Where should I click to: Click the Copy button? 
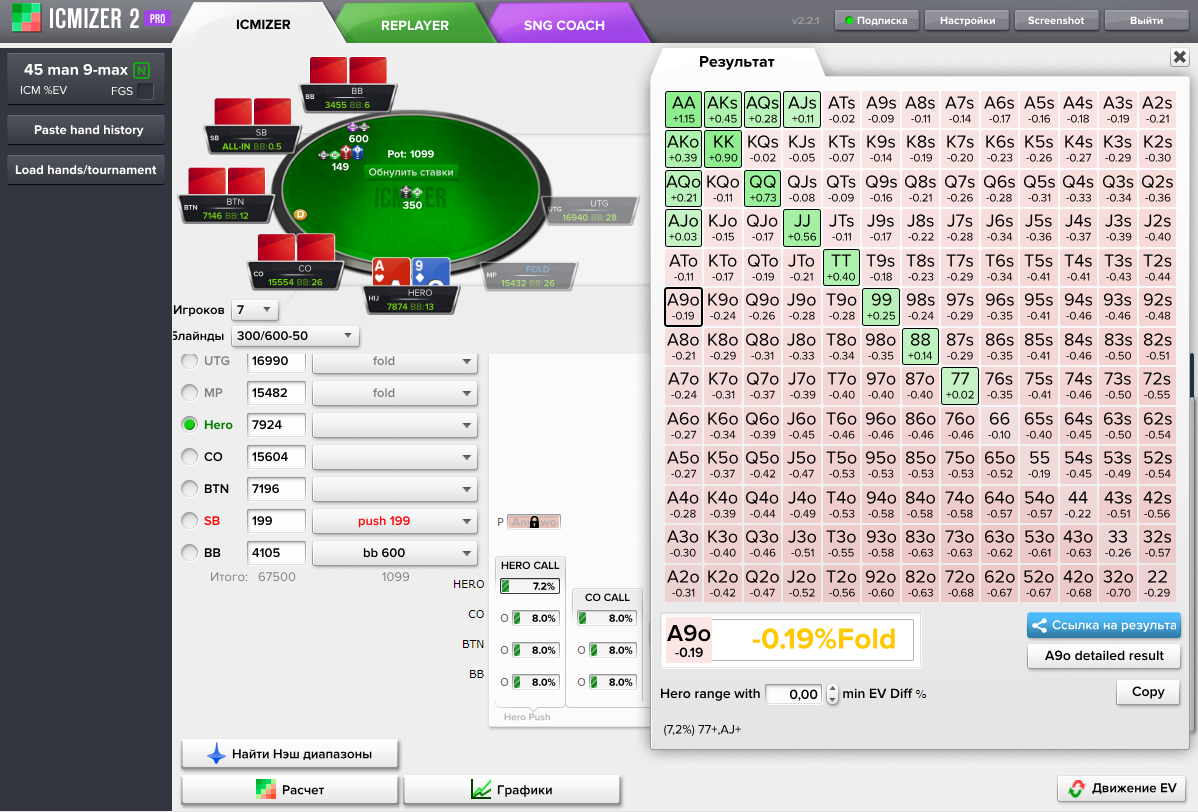point(1148,691)
